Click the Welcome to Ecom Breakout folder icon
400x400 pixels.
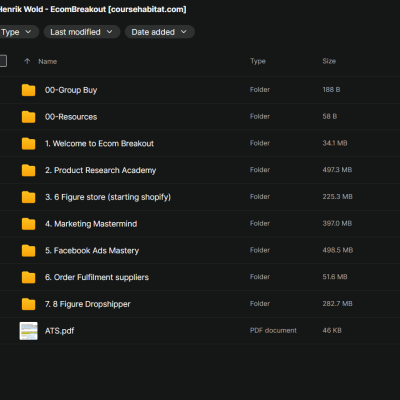28,144
